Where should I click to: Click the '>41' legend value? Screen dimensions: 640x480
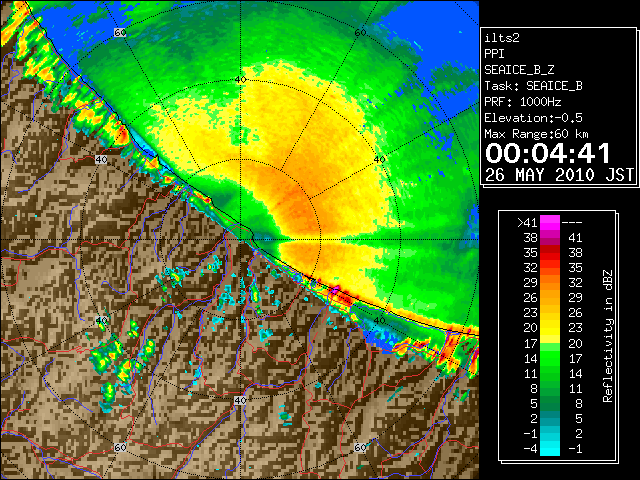[x=527, y=222]
